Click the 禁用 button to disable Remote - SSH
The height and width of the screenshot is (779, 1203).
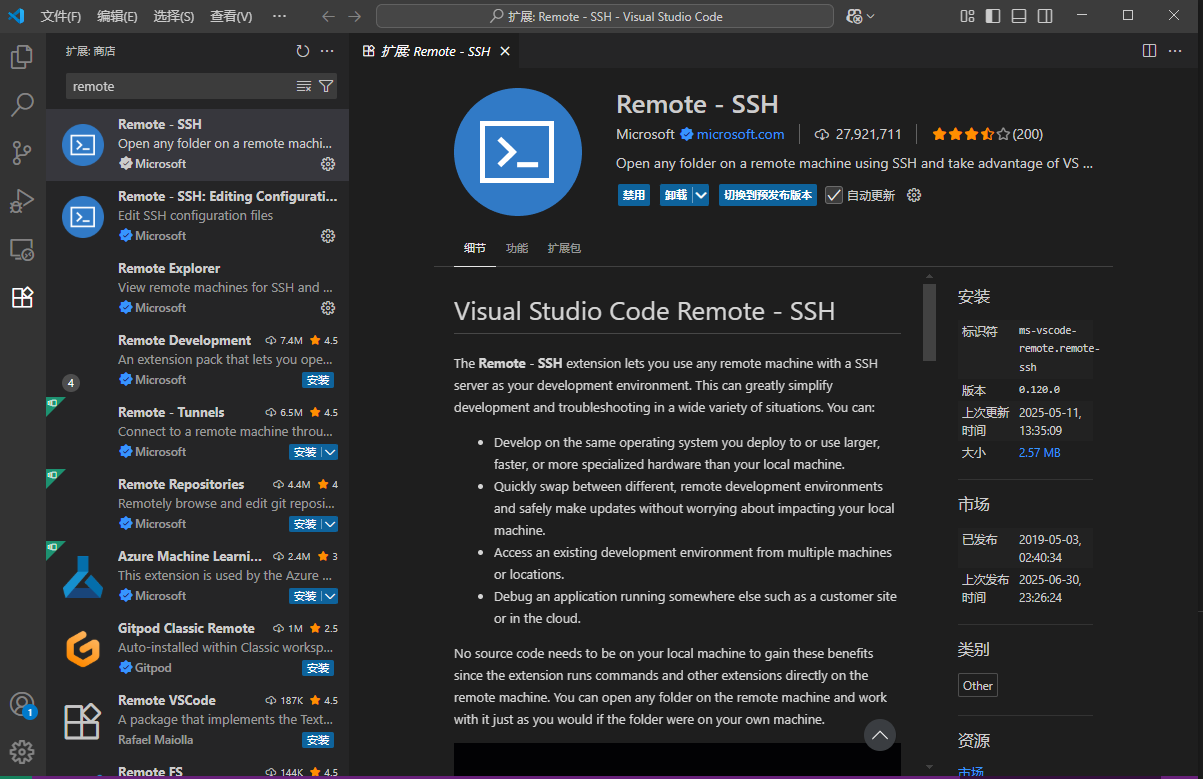point(633,195)
